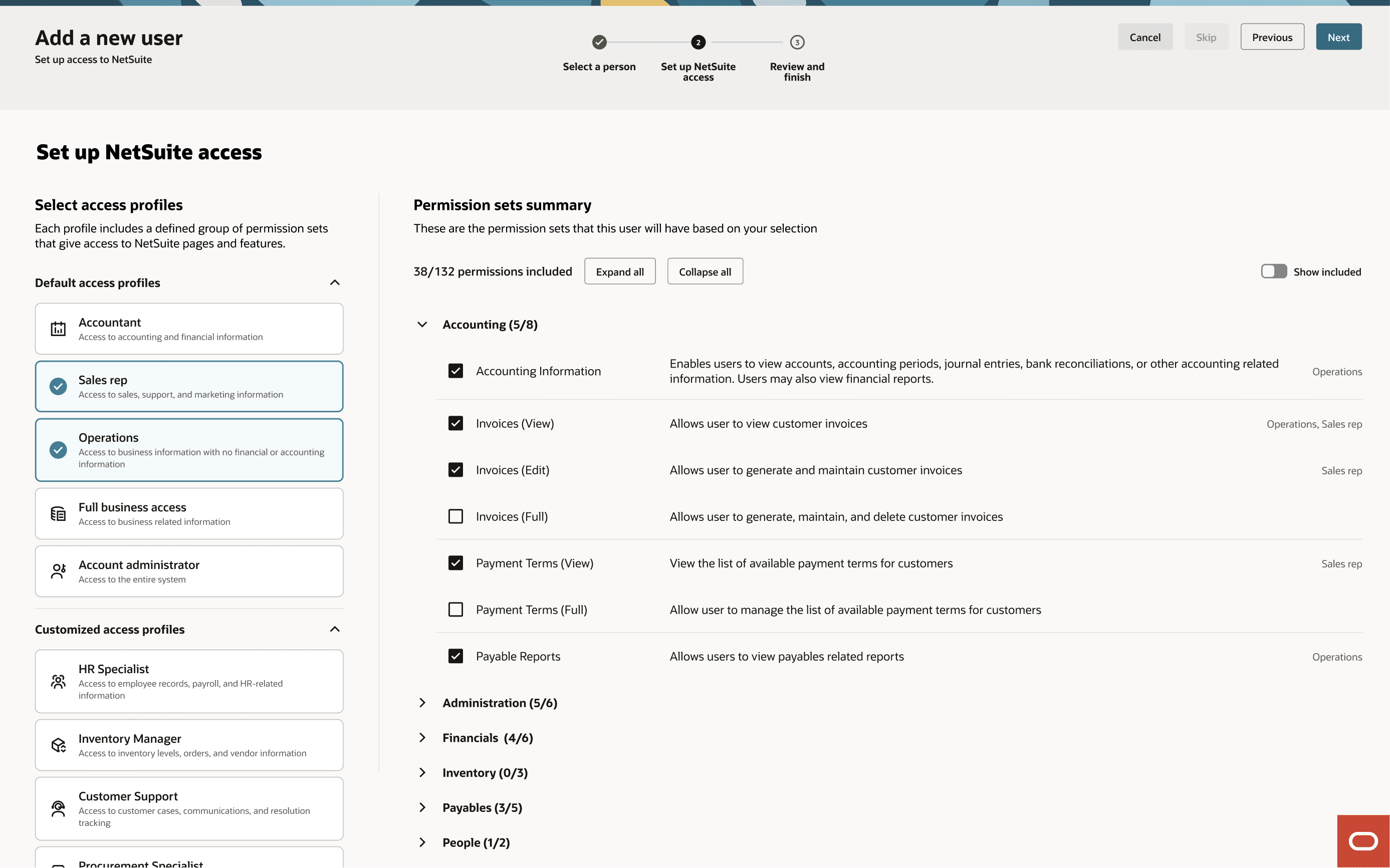Click the Accountant profile calendar icon
1390x868 pixels.
(58, 329)
